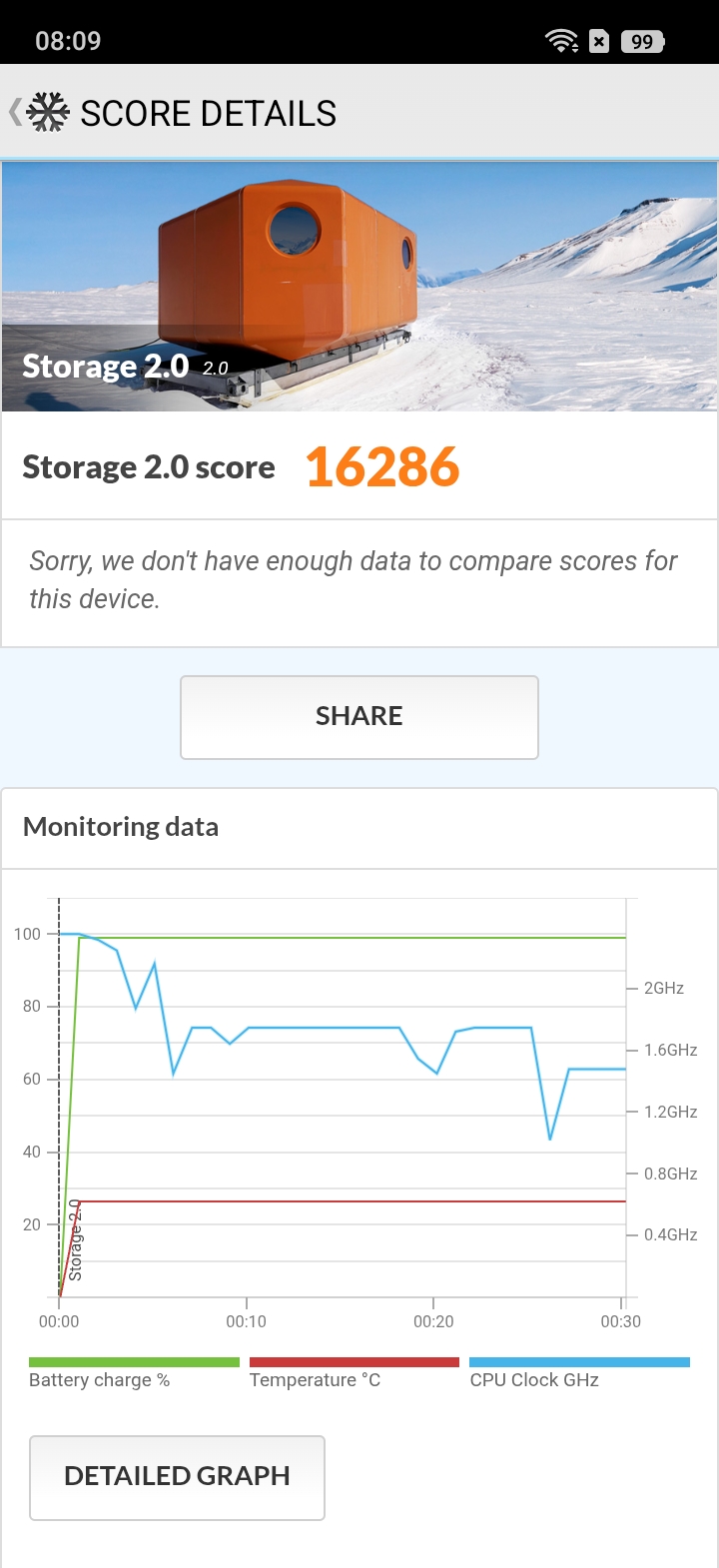Tap the not-enough-data comparison message
This screenshot has height=1568, width=719.
(354, 580)
